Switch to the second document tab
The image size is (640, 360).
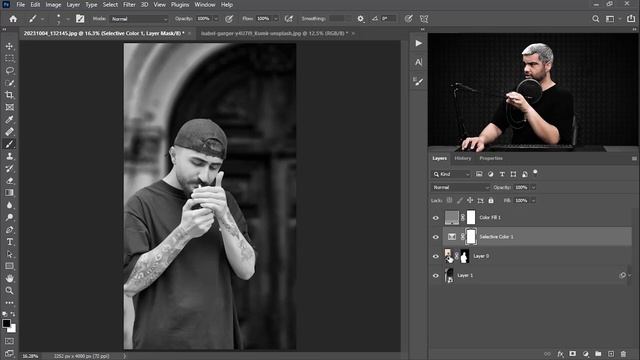(x=274, y=33)
